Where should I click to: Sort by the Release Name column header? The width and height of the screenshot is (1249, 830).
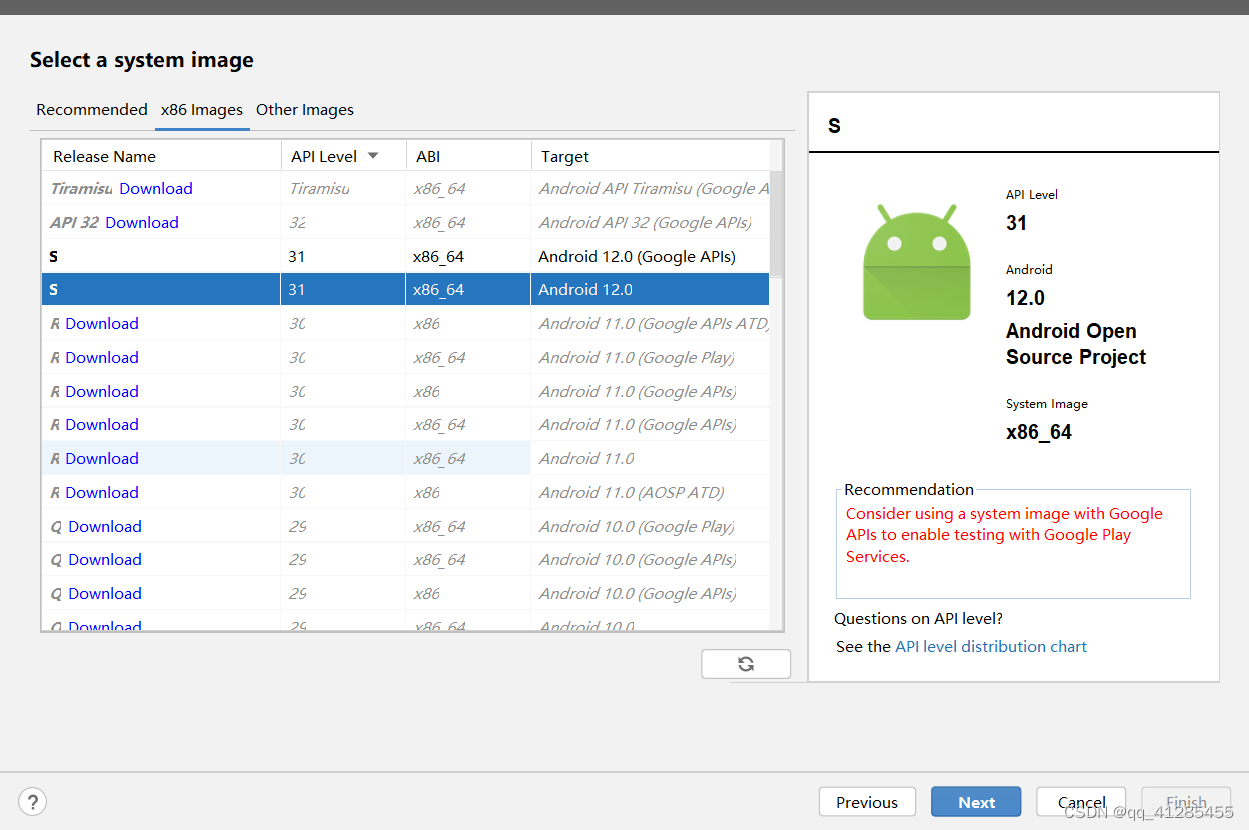162,156
